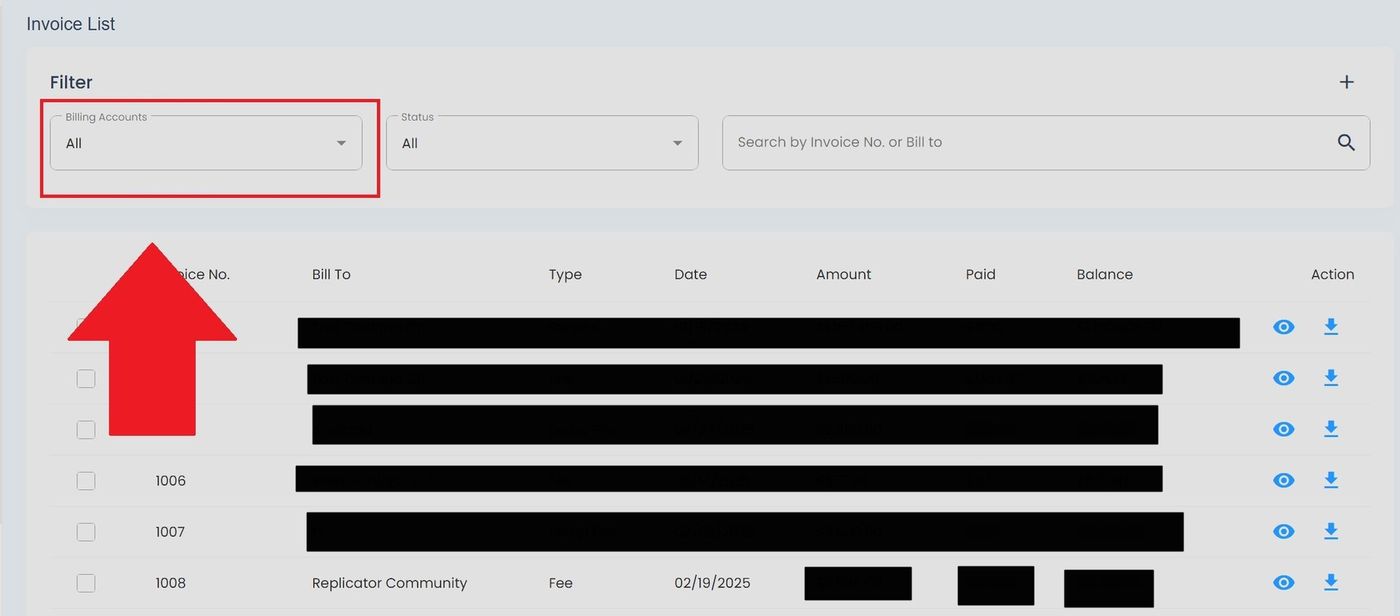This screenshot has width=1400, height=616.
Task: Sort by the Bill To column header
Action: (331, 274)
